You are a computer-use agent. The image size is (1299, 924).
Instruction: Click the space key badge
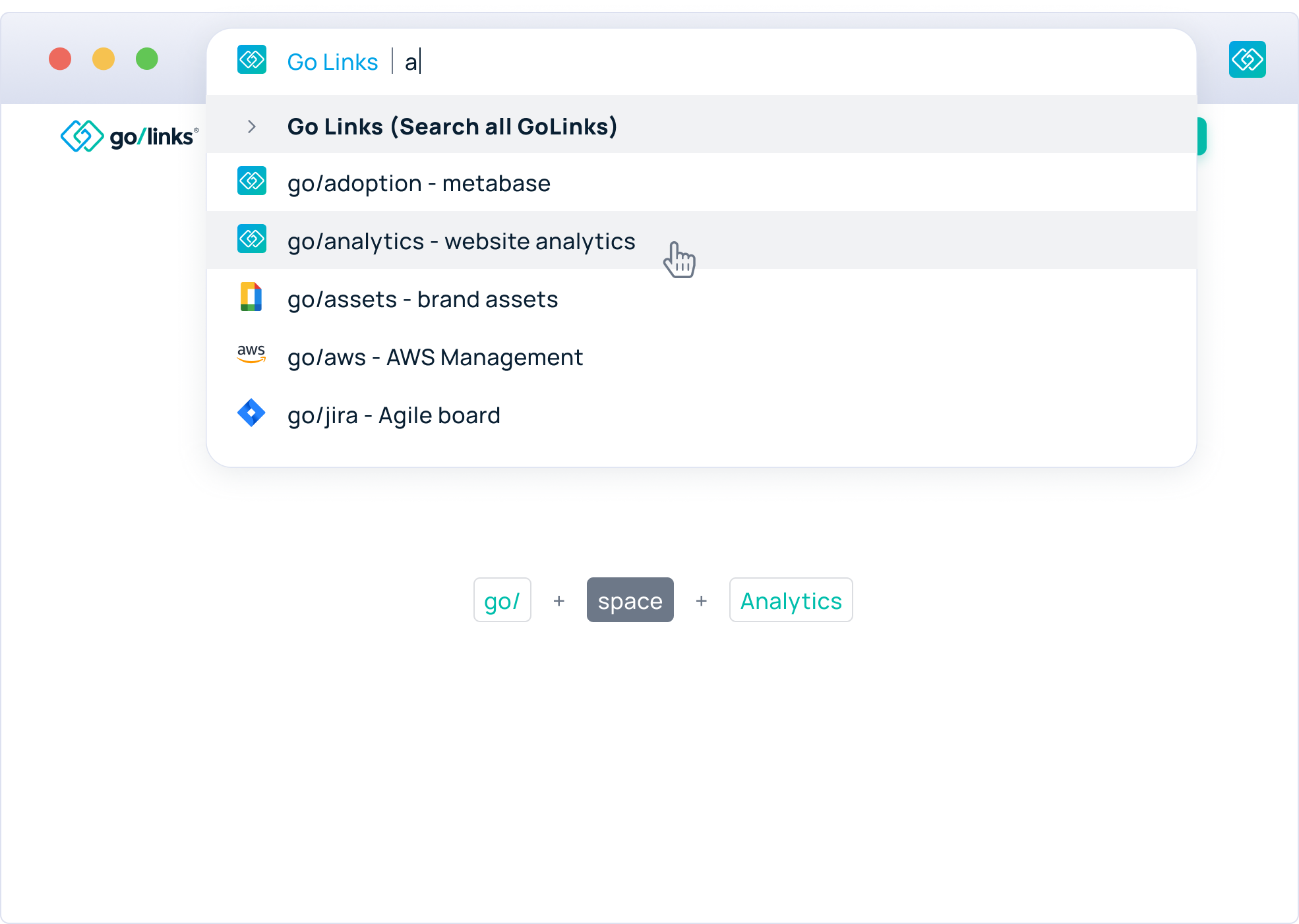click(630, 600)
